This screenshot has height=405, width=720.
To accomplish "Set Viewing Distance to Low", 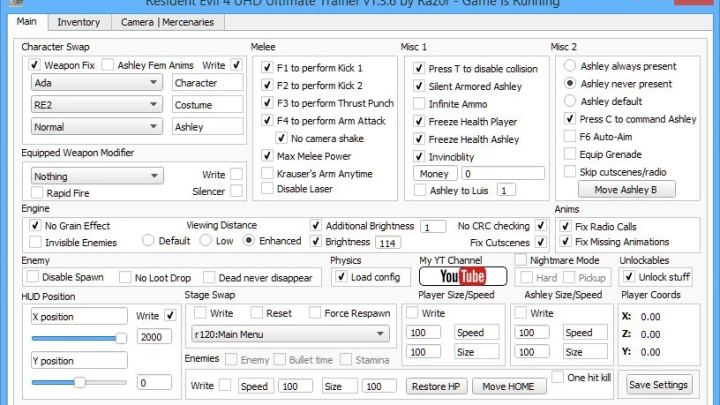I will [x=206, y=240].
